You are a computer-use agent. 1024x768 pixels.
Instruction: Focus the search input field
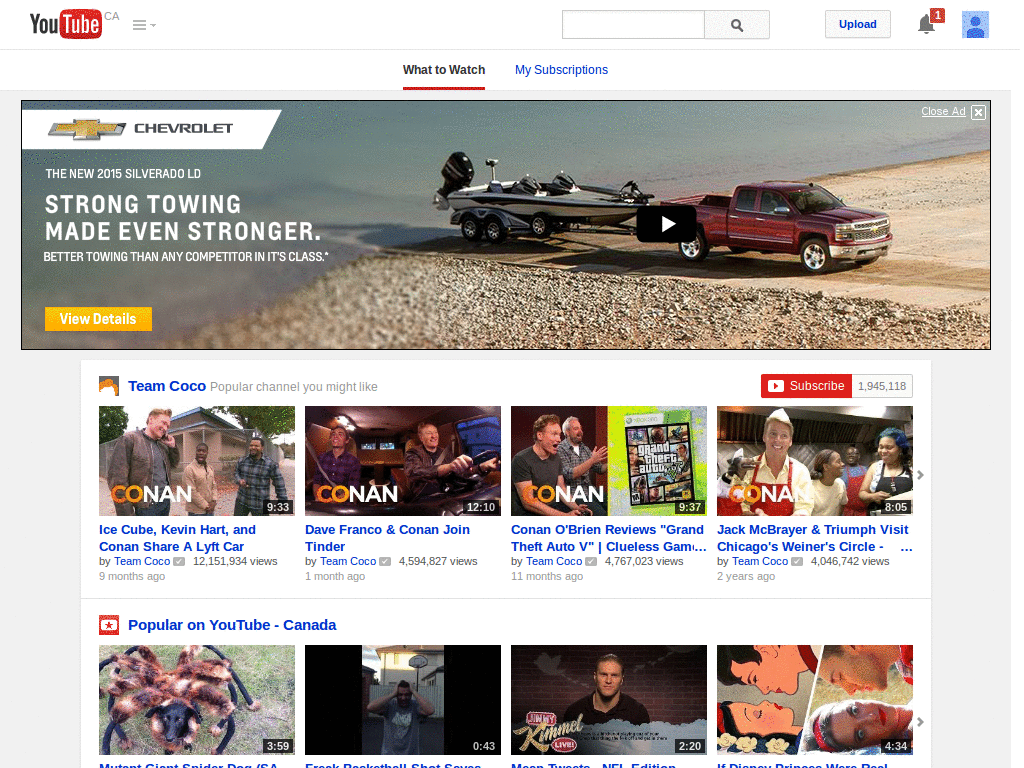633,25
